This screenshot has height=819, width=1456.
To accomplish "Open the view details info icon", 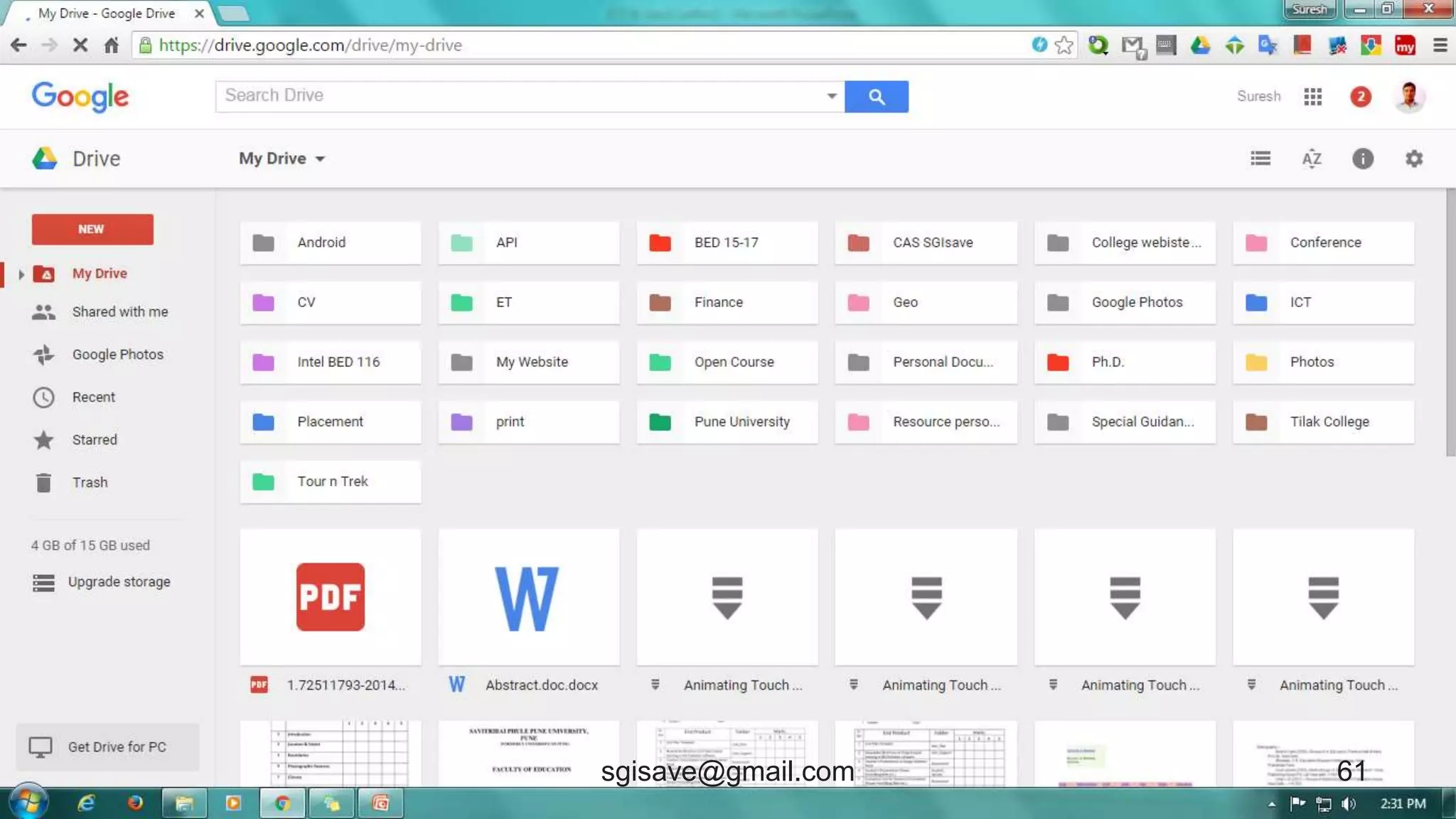I will 1362,158.
